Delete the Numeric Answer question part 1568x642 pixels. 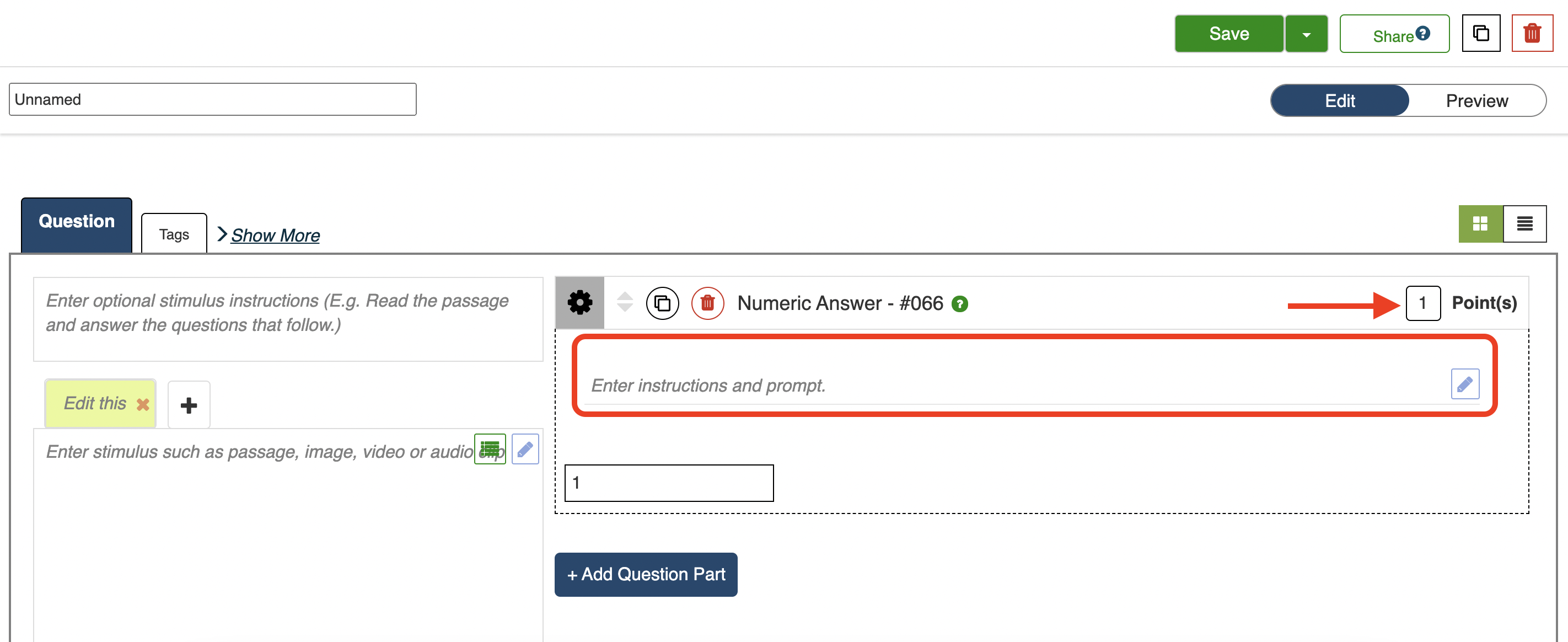click(707, 303)
